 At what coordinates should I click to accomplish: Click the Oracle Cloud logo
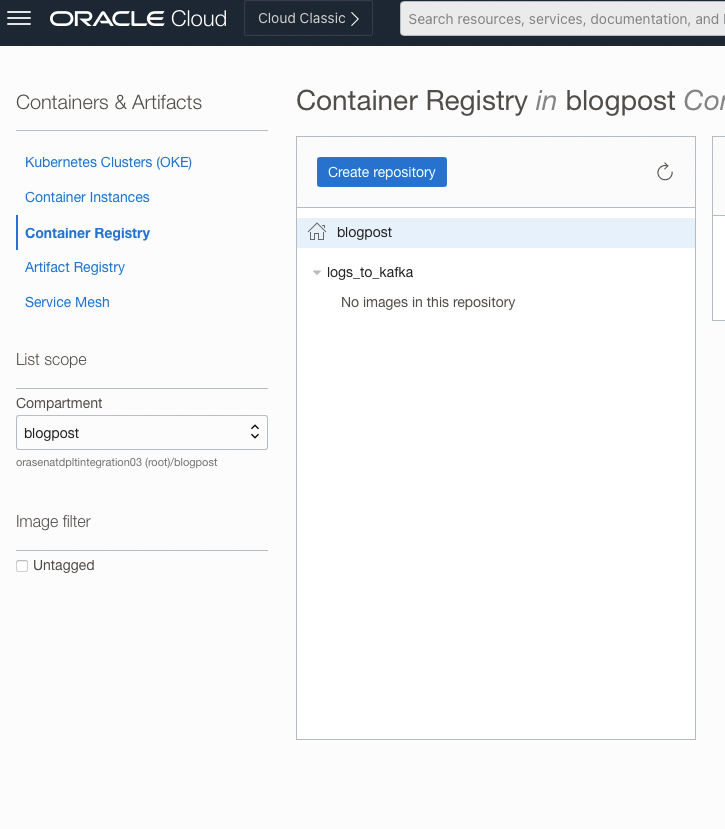coord(137,17)
